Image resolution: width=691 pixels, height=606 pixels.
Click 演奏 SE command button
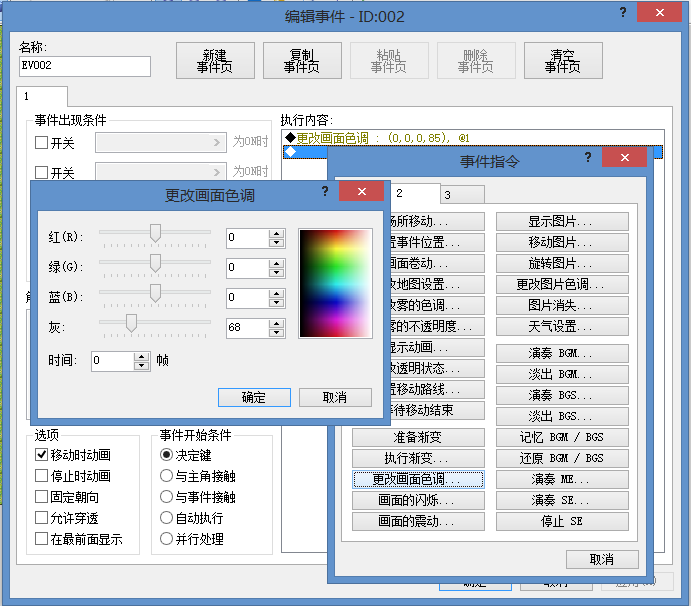[562, 501]
